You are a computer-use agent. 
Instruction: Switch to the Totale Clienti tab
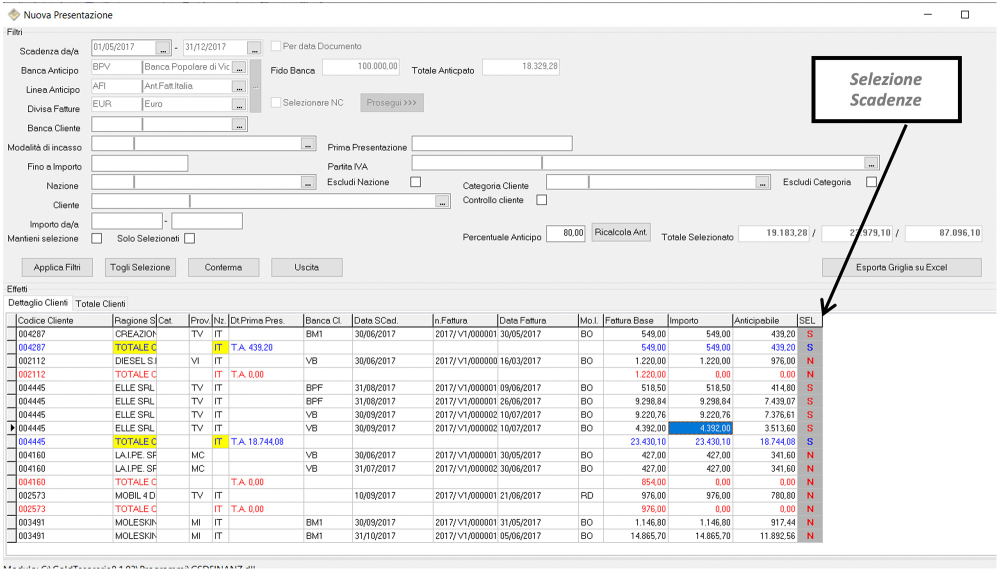(100, 303)
